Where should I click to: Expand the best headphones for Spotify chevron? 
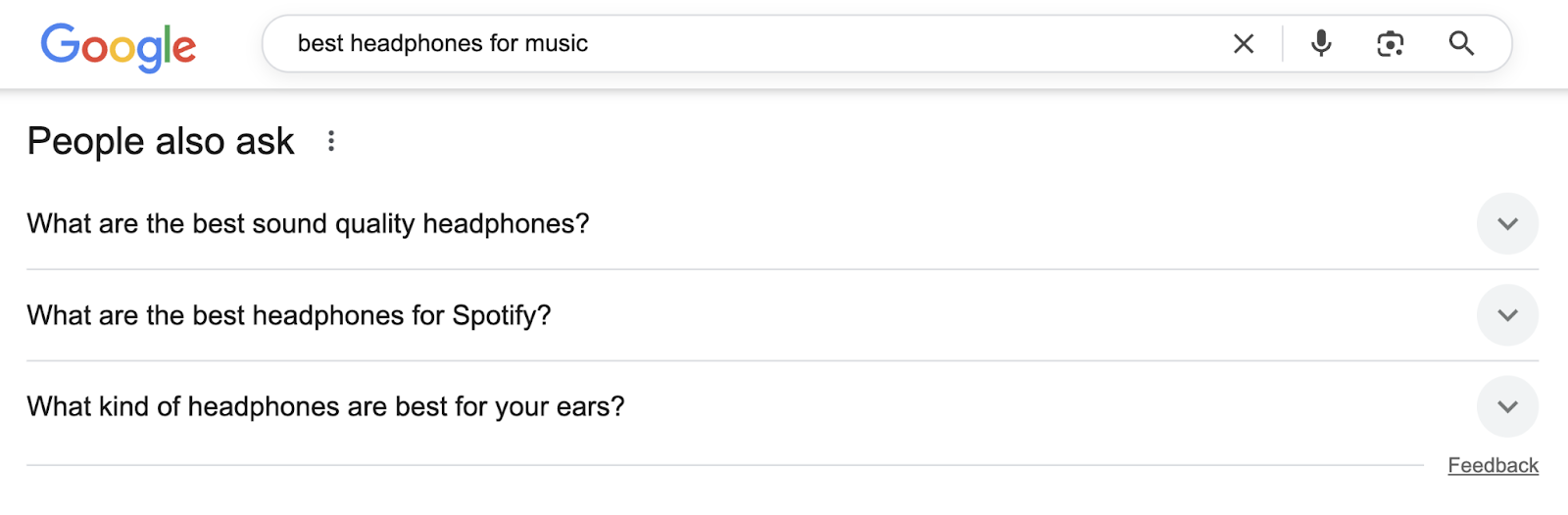click(x=1507, y=315)
